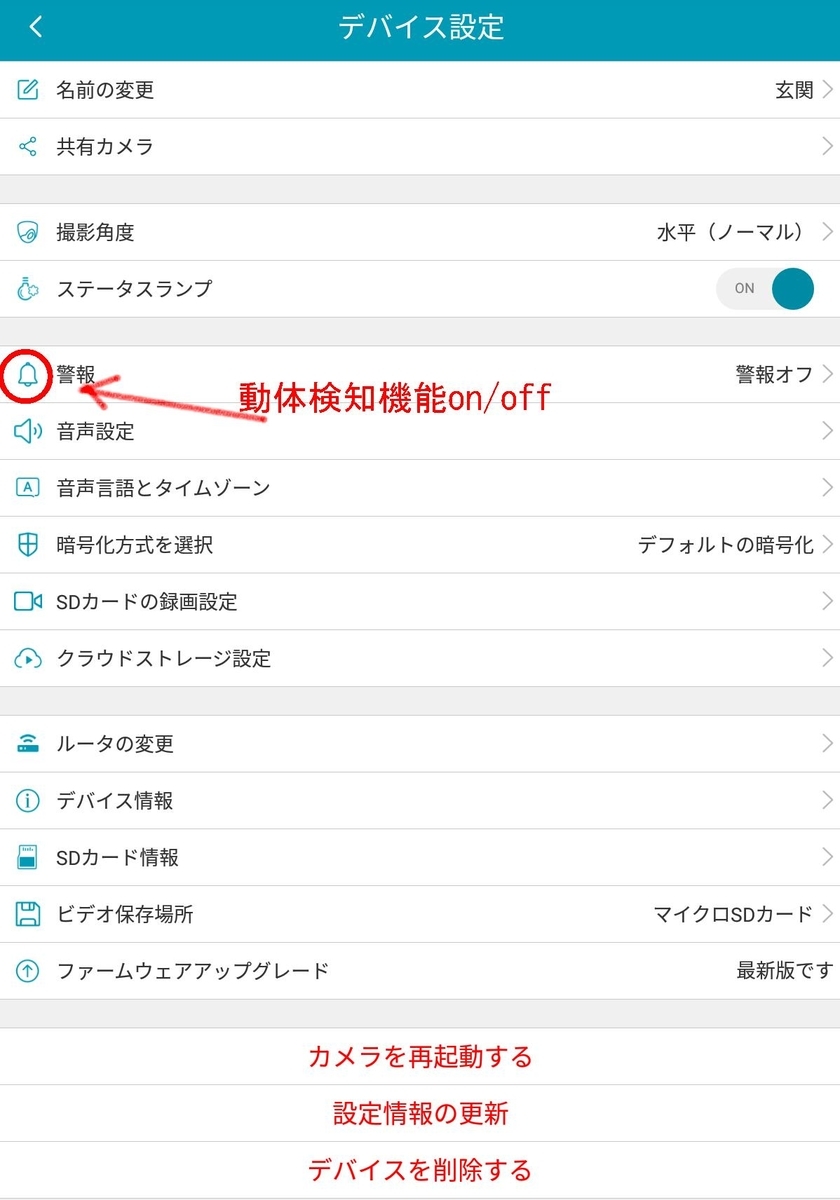Tap the デフォルトの暗号化 value
The image size is (840, 1200).
point(726,545)
